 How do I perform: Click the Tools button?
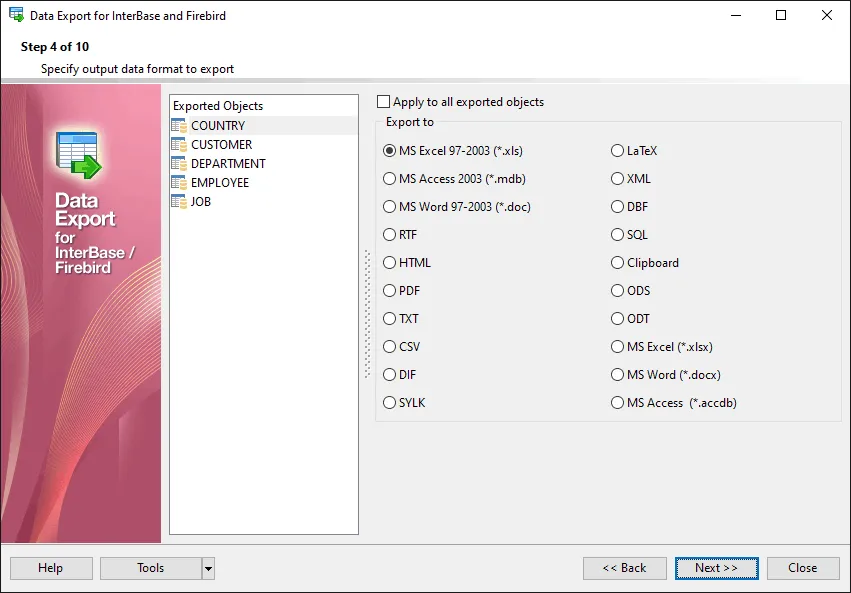[x=151, y=568]
